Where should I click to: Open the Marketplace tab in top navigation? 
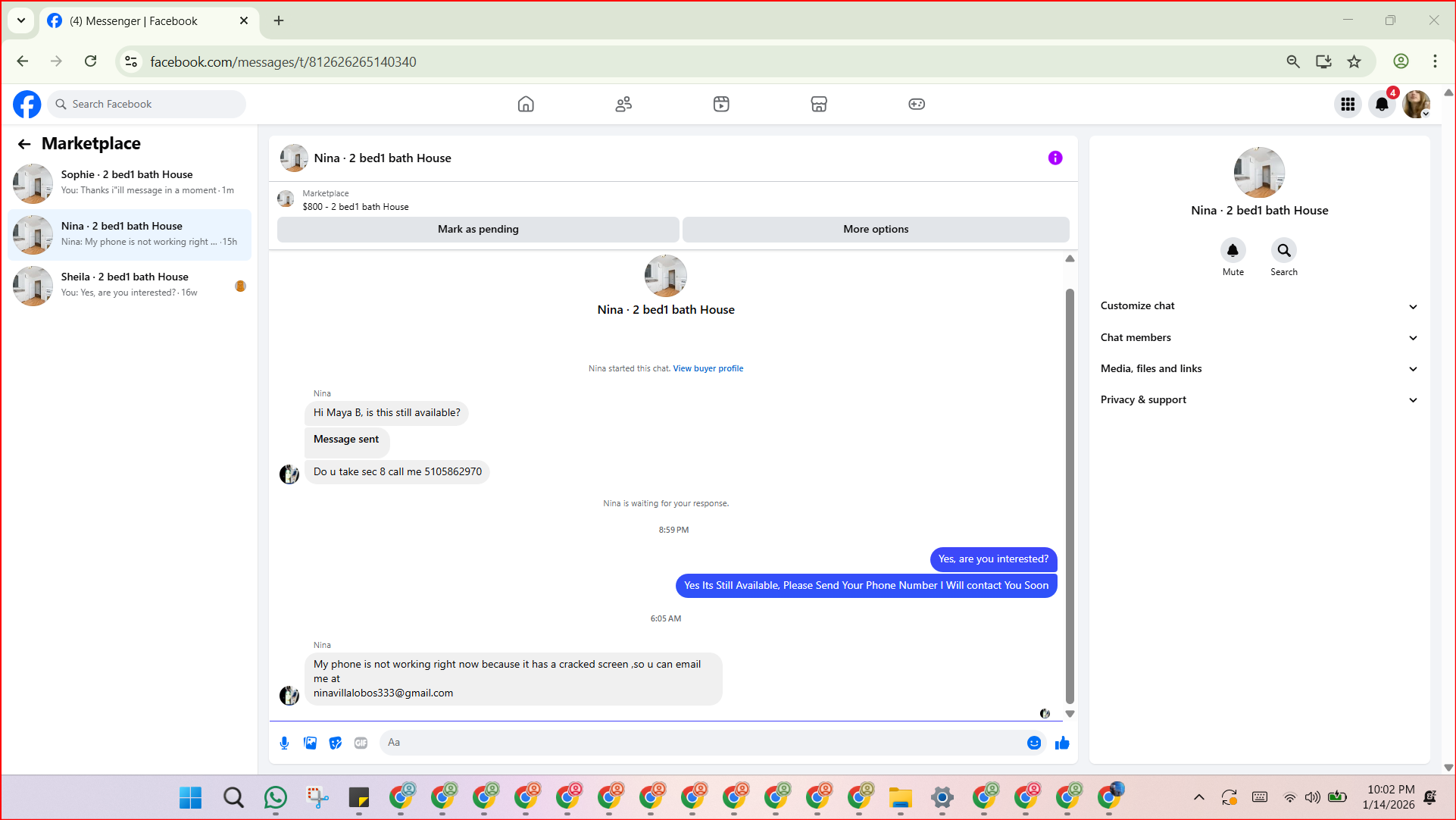[819, 105]
